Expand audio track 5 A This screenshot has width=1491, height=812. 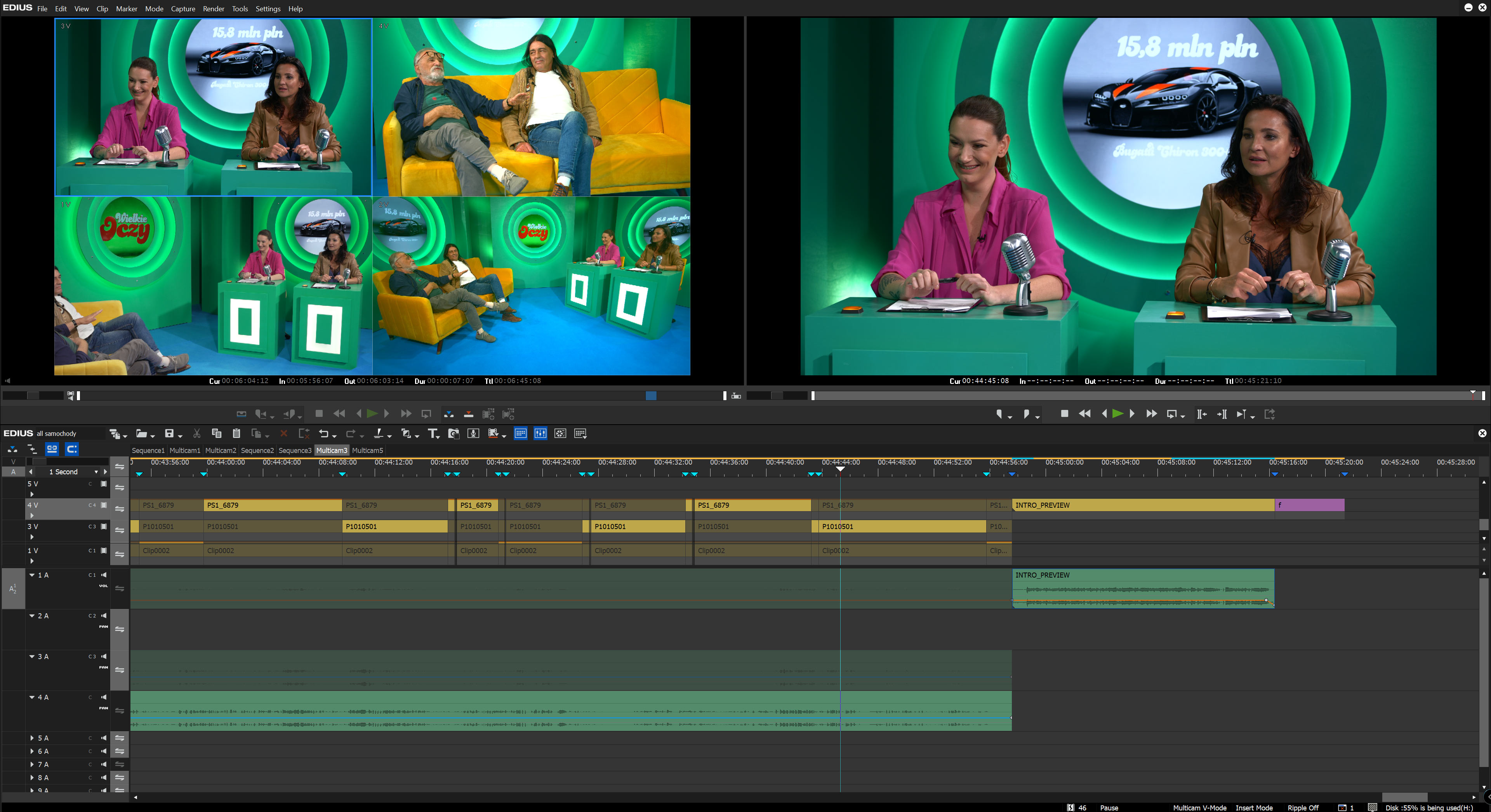pyautogui.click(x=32, y=738)
